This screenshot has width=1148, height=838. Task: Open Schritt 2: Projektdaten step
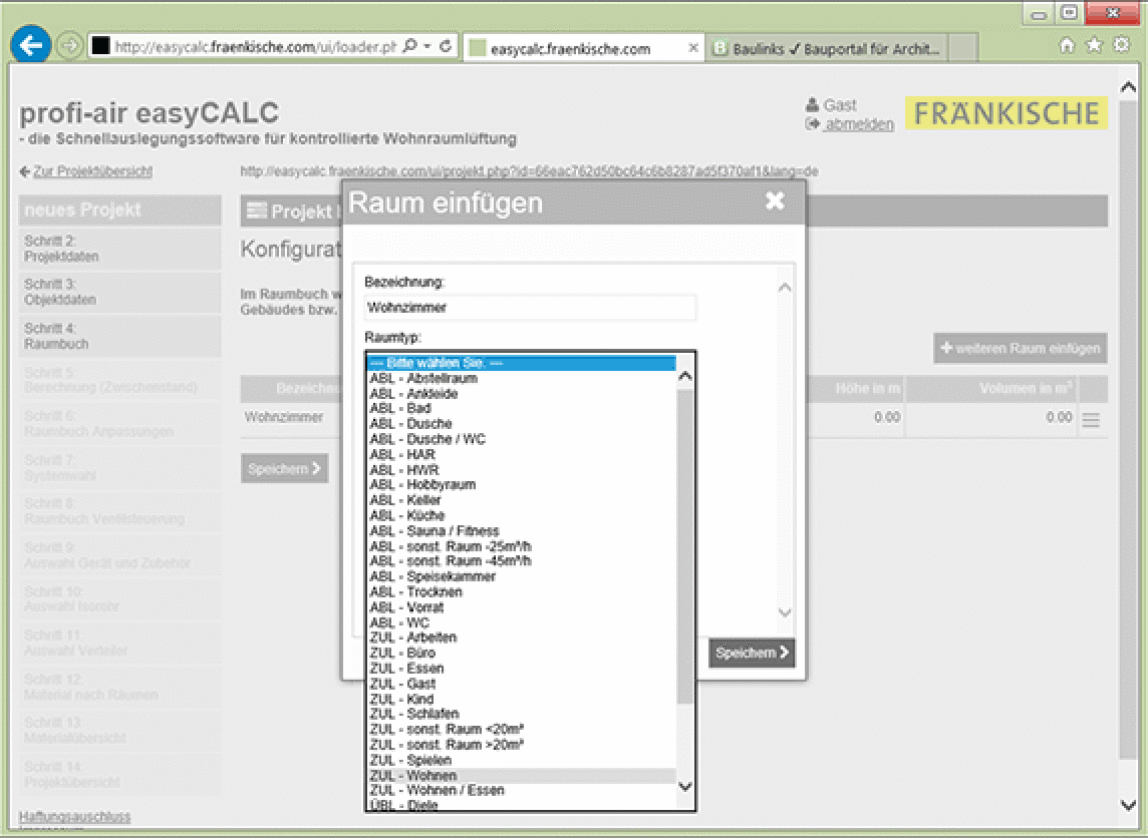pyautogui.click(x=120, y=249)
